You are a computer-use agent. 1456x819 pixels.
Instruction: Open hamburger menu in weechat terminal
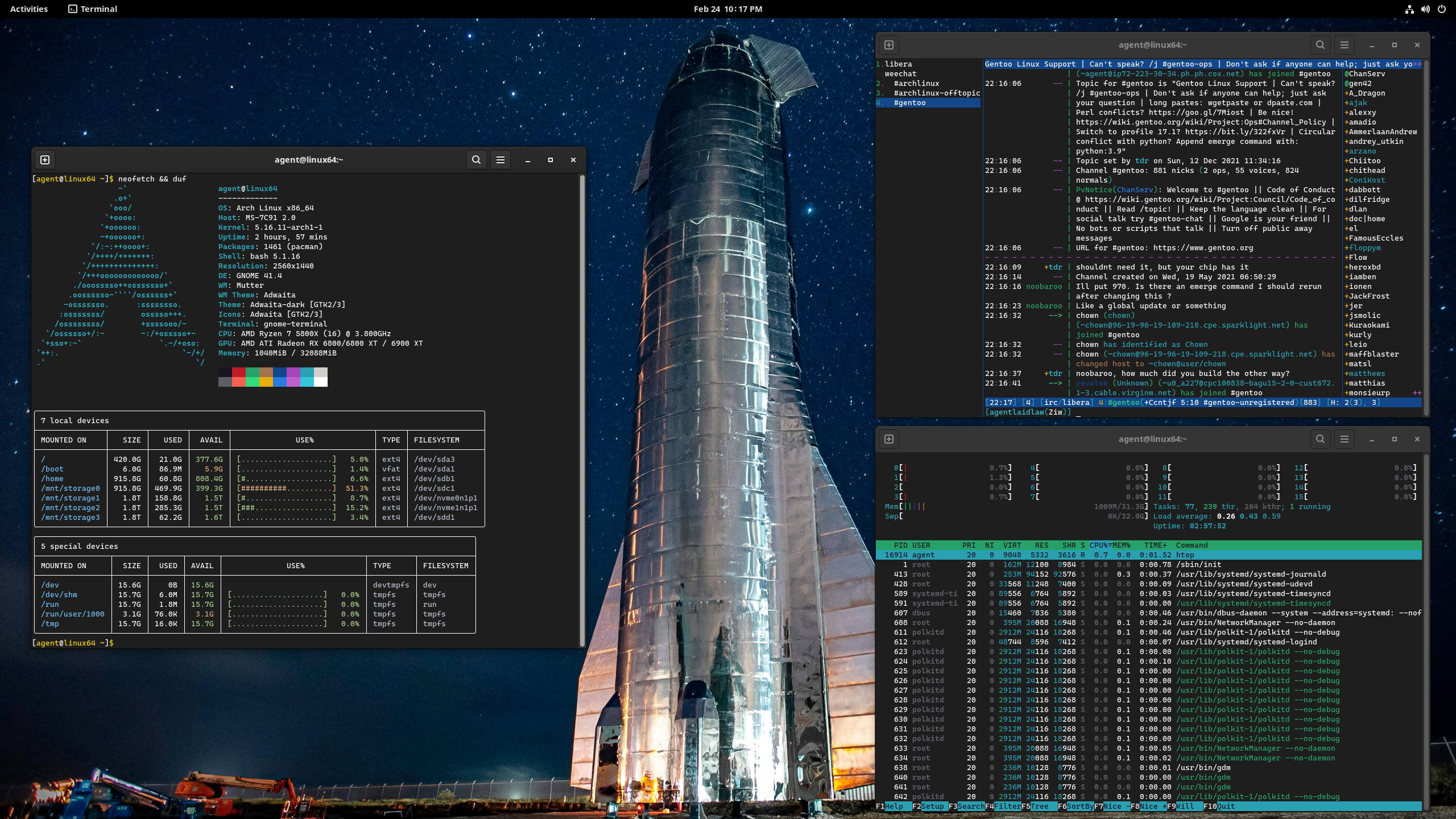(1344, 45)
